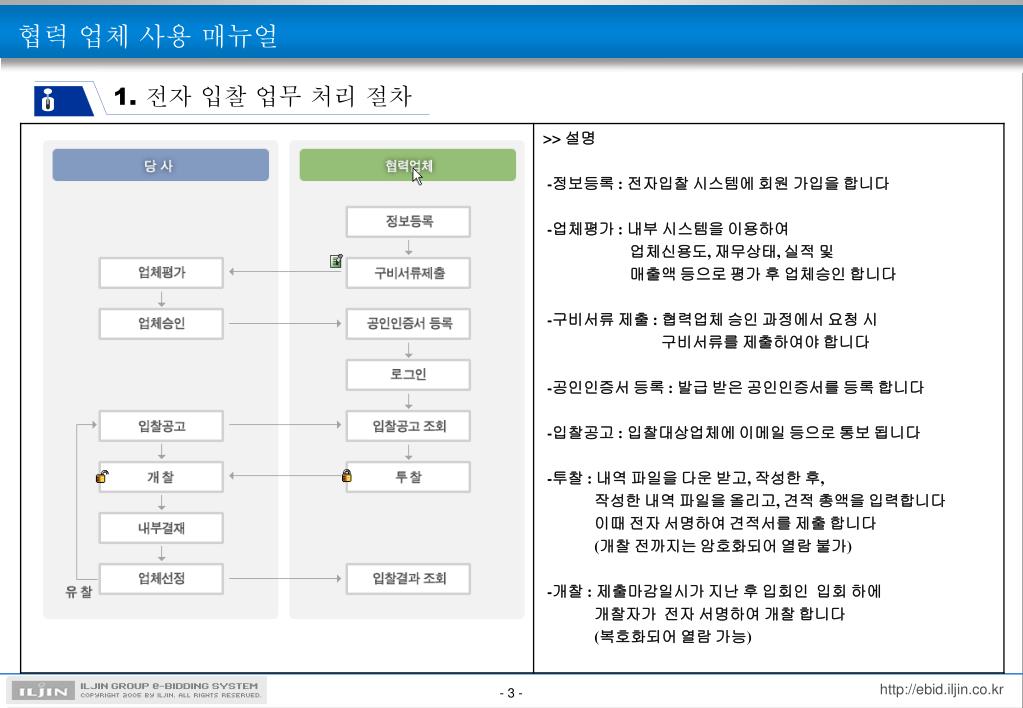
Task: Click the 내부결재 flow box
Action: tap(161, 528)
